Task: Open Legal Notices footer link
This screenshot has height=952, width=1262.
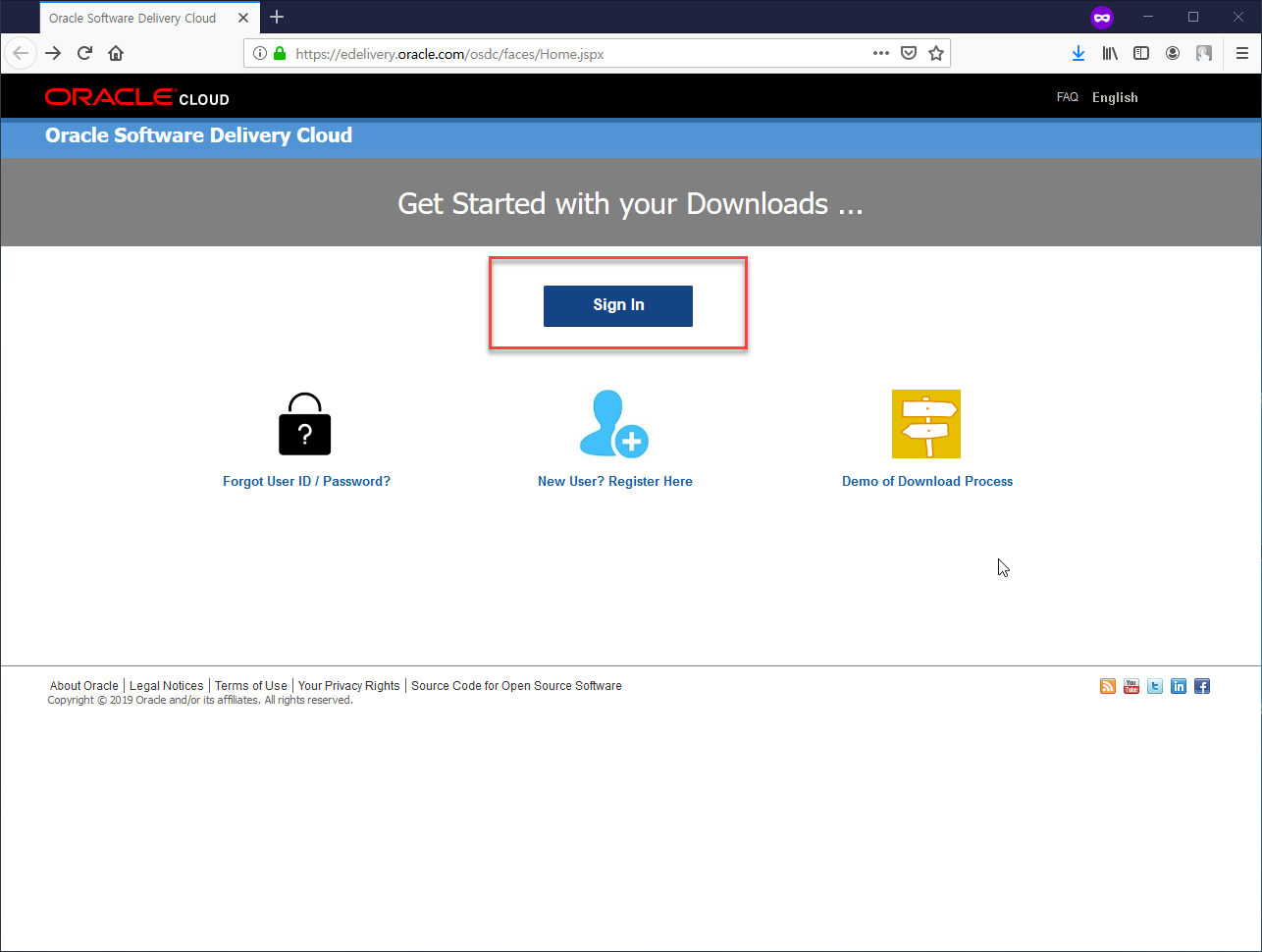Action: point(167,686)
